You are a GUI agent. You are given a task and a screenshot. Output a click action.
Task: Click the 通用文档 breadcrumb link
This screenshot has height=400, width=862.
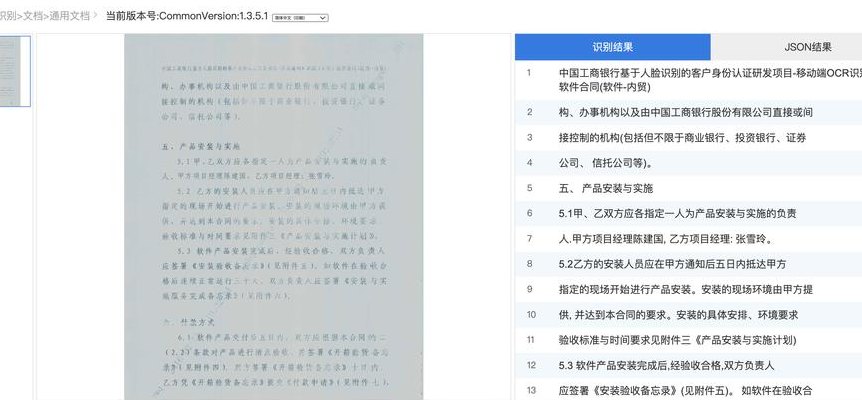pos(69,16)
